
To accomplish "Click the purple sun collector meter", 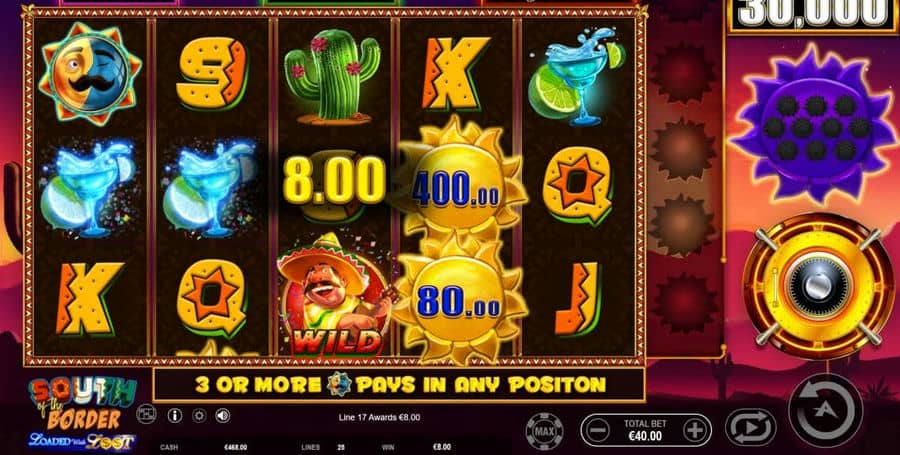I will (814, 124).
